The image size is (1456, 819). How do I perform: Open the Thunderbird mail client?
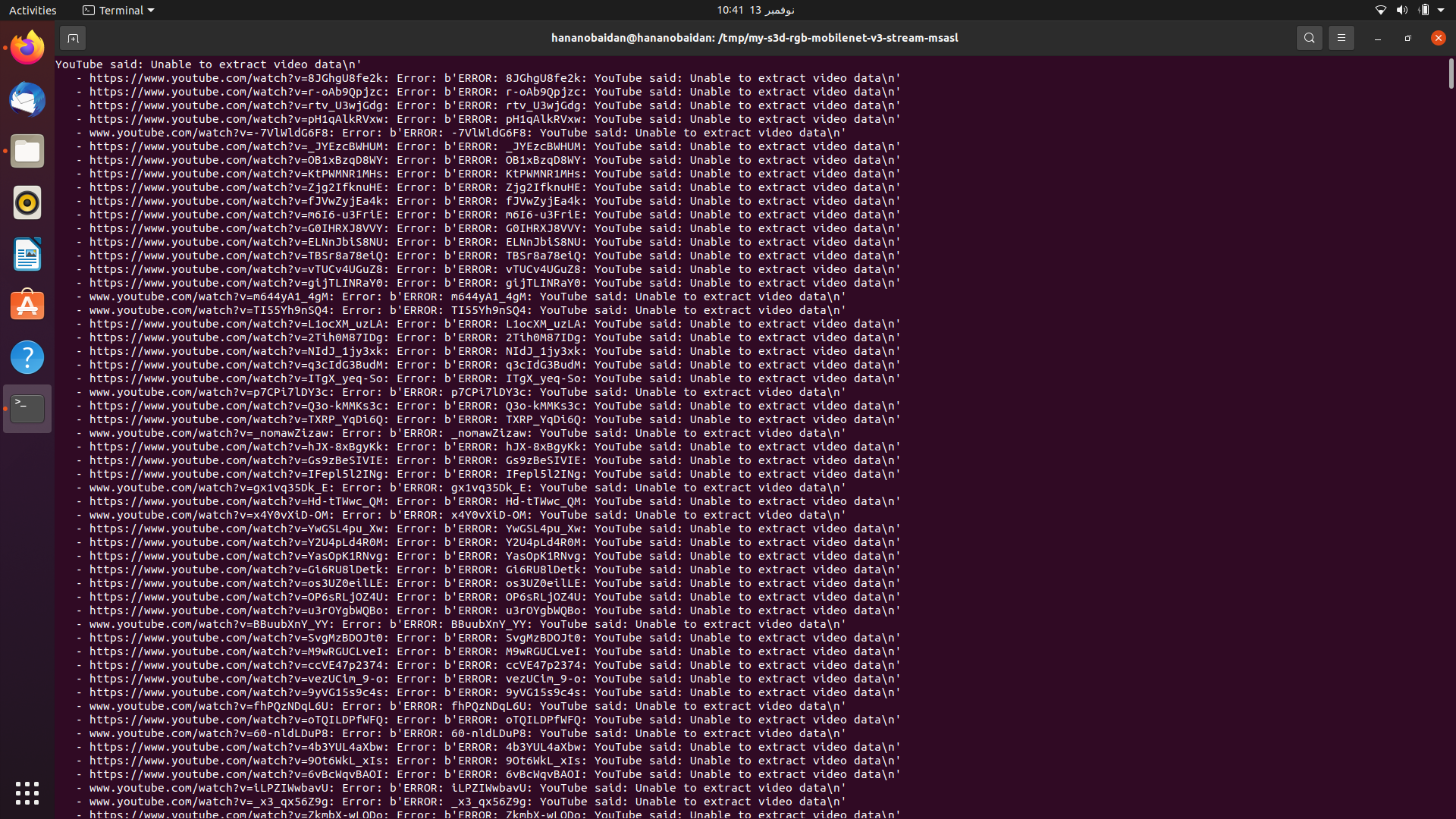click(x=27, y=99)
